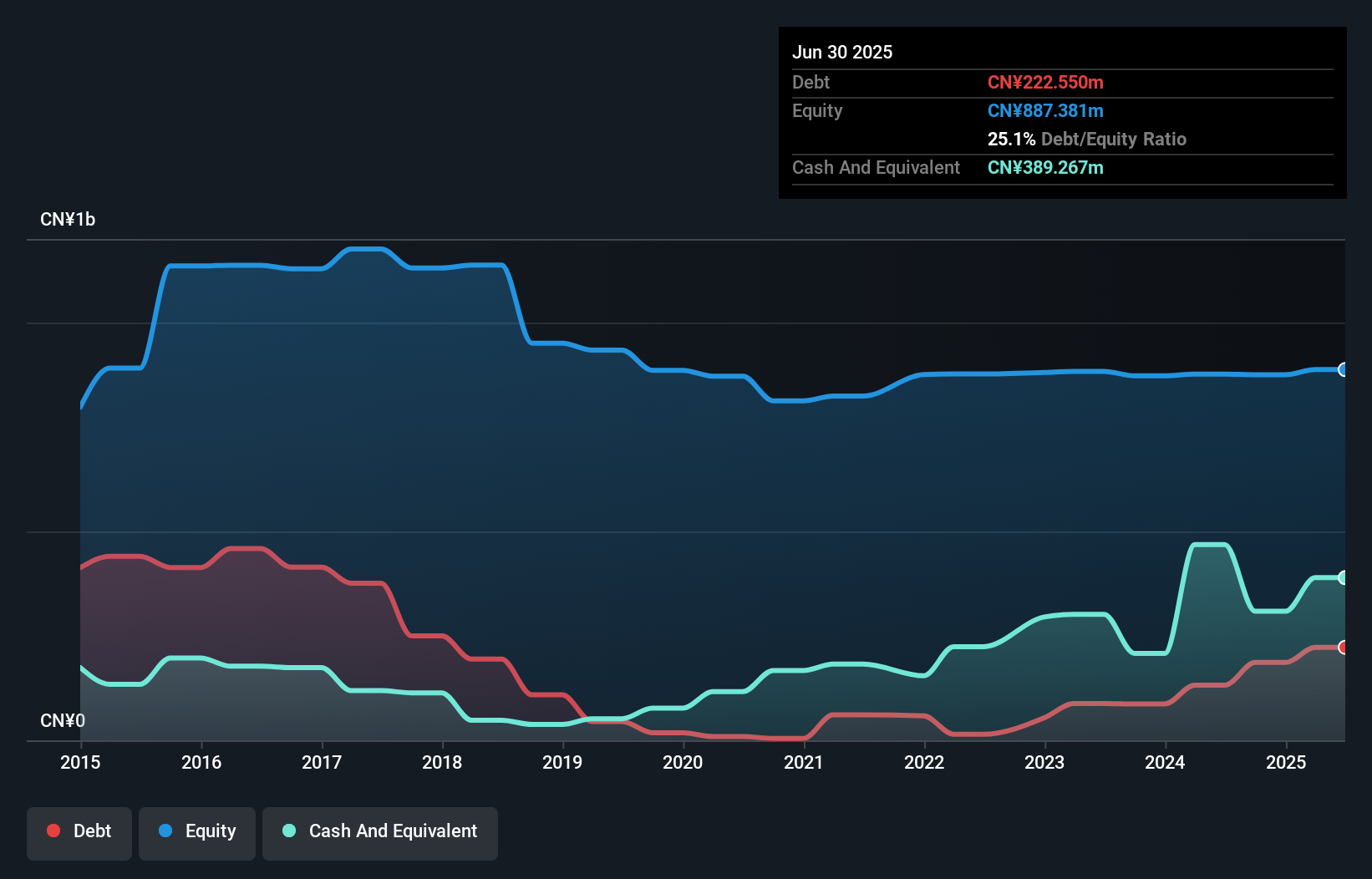Image resolution: width=1372 pixels, height=879 pixels.
Task: Click the Equity end-of-line data marker
Action: 1344,369
